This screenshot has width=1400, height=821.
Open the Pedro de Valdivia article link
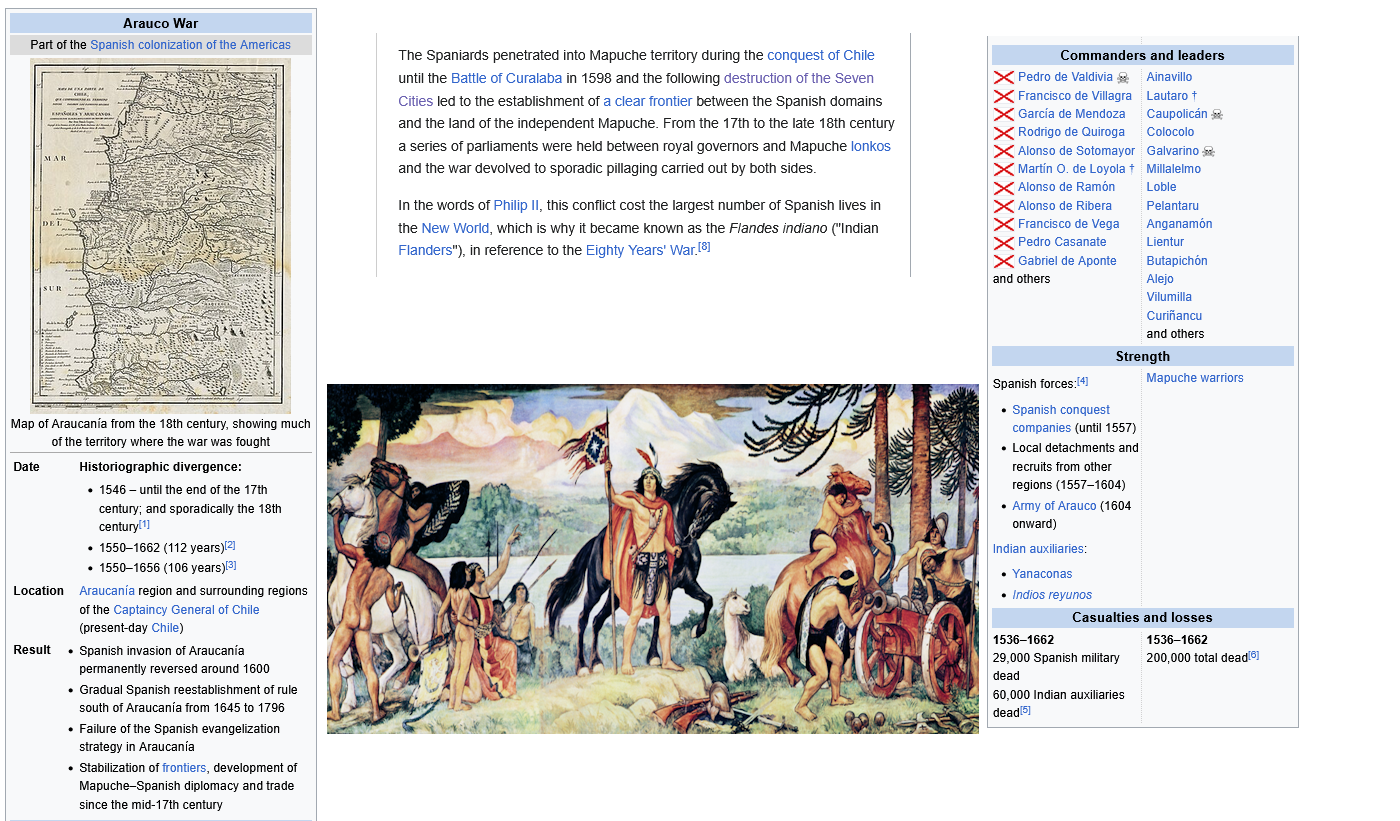pyautogui.click(x=1065, y=77)
